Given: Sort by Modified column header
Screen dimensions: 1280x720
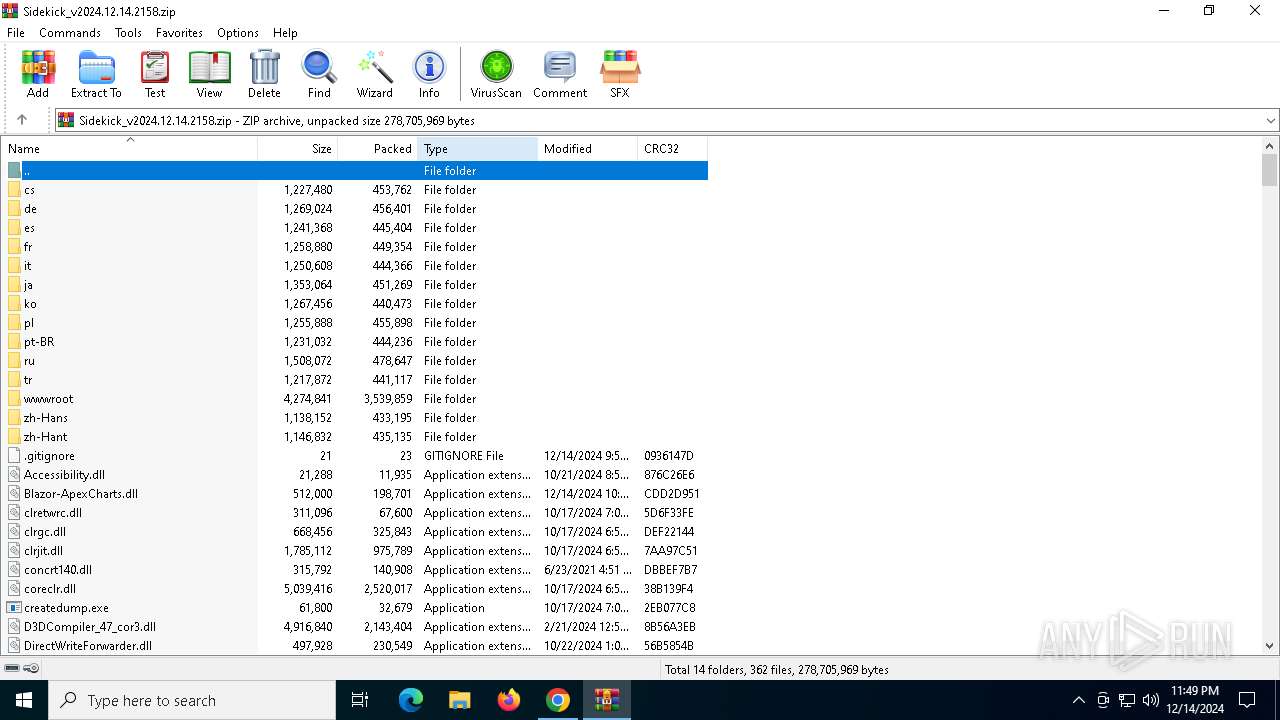Looking at the screenshot, I should click(587, 149).
